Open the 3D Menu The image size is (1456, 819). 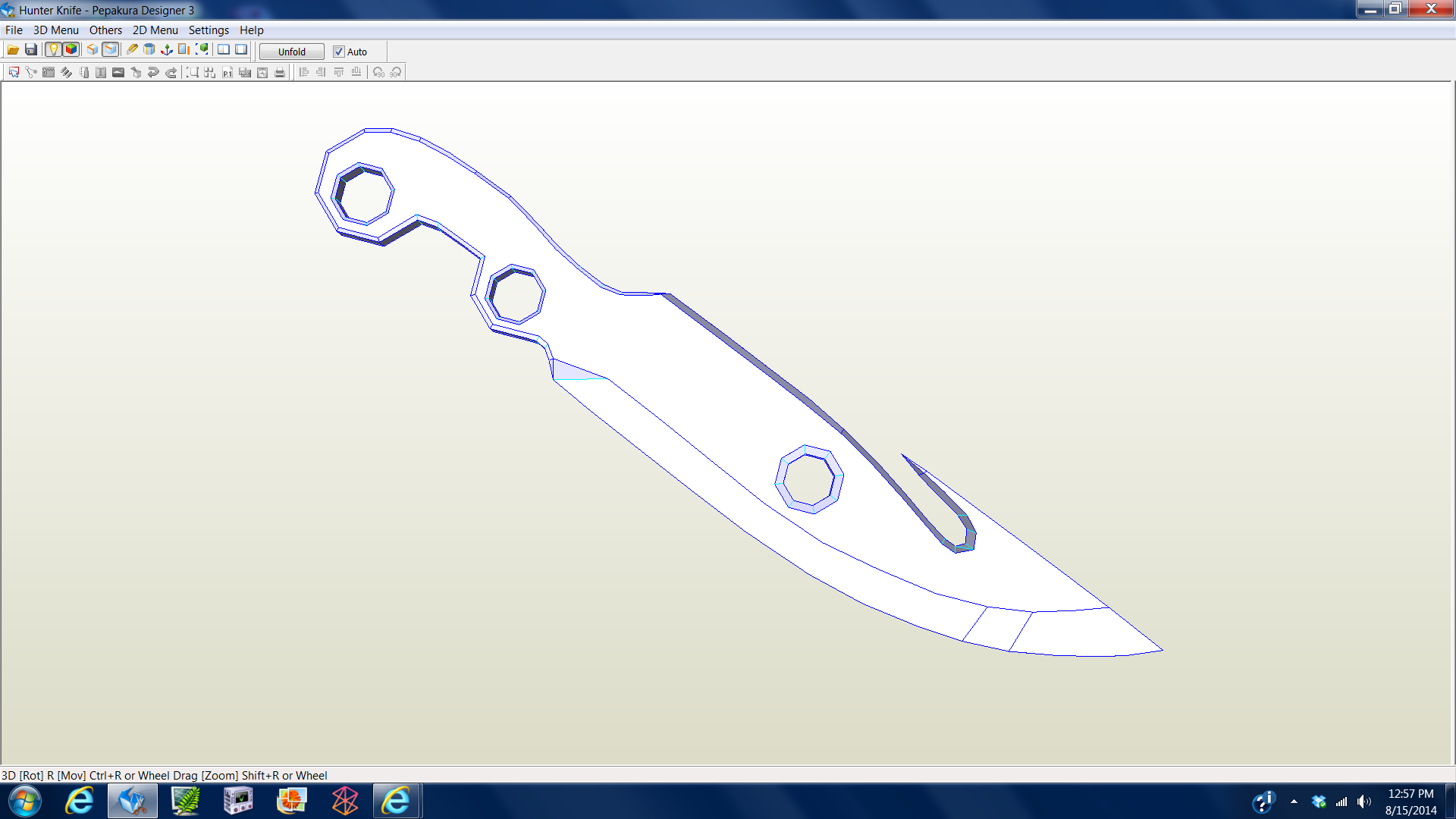click(55, 30)
